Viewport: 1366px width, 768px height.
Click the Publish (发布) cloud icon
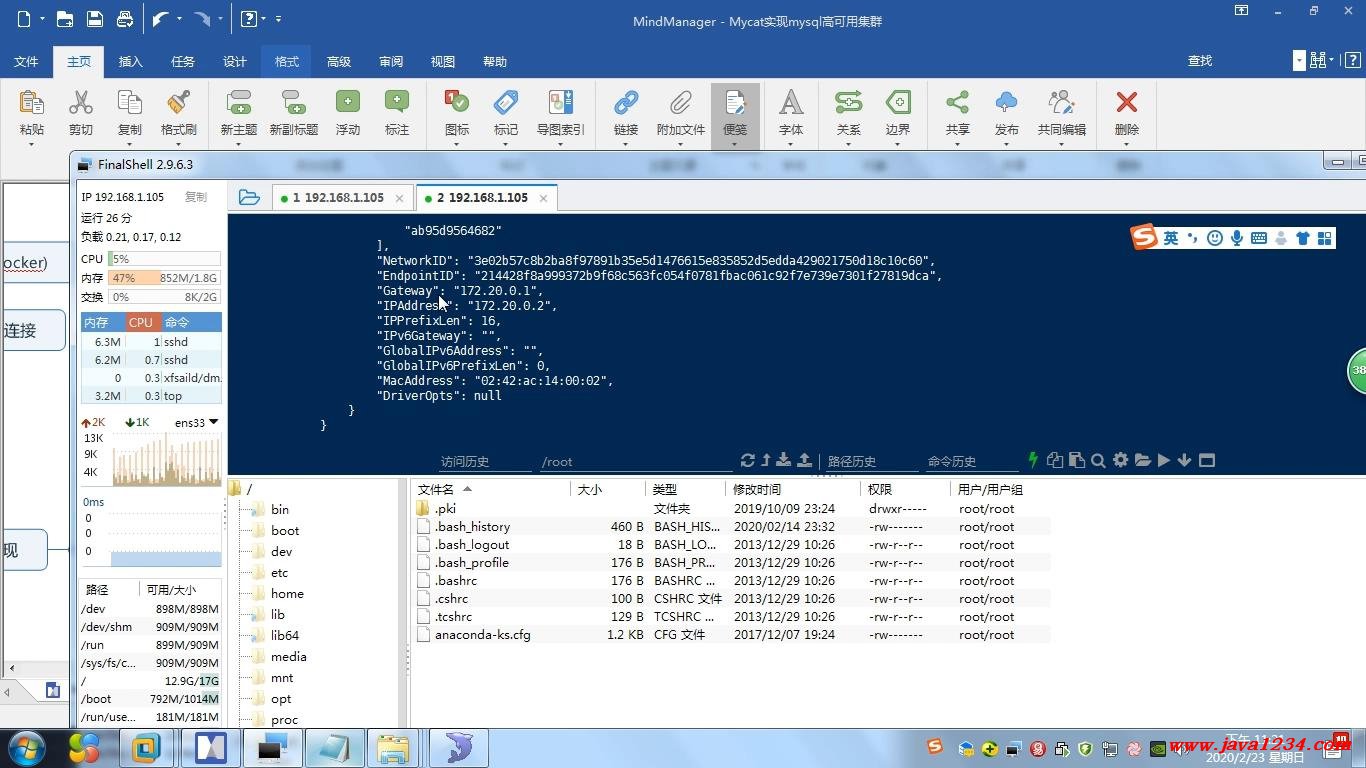pos(1007,102)
